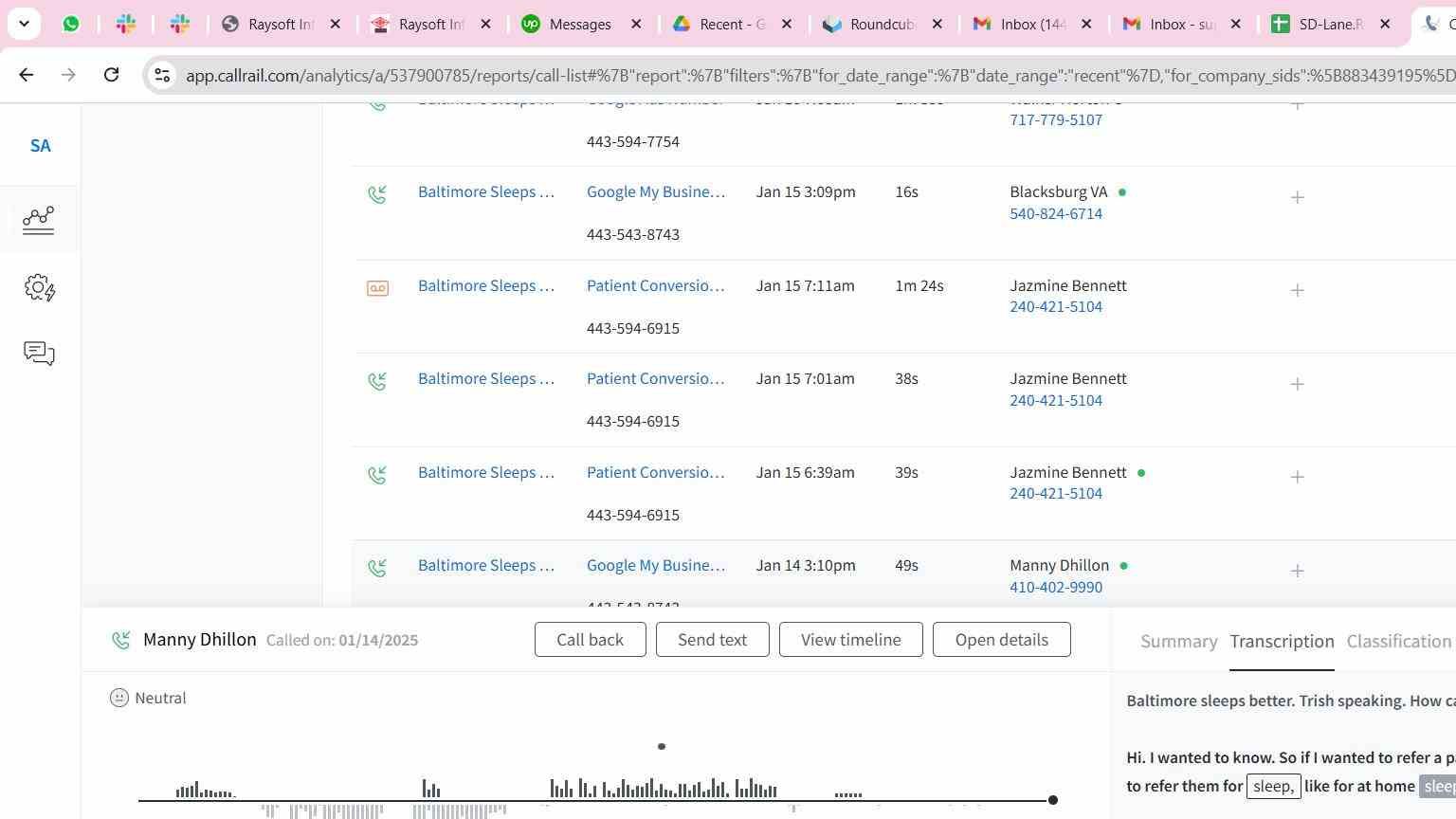Select caller name Blacksburg VA
The image size is (1456, 819).
click(x=1059, y=191)
